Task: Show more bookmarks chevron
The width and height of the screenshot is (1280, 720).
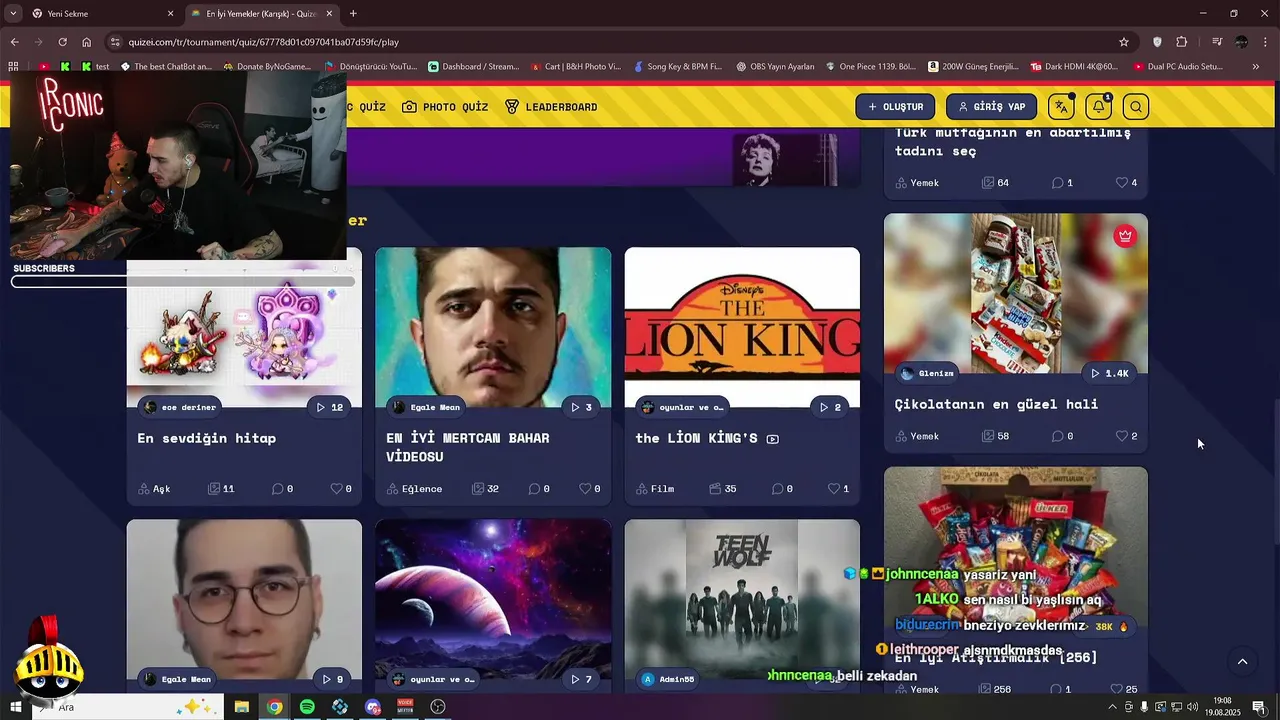Action: click(x=1256, y=67)
